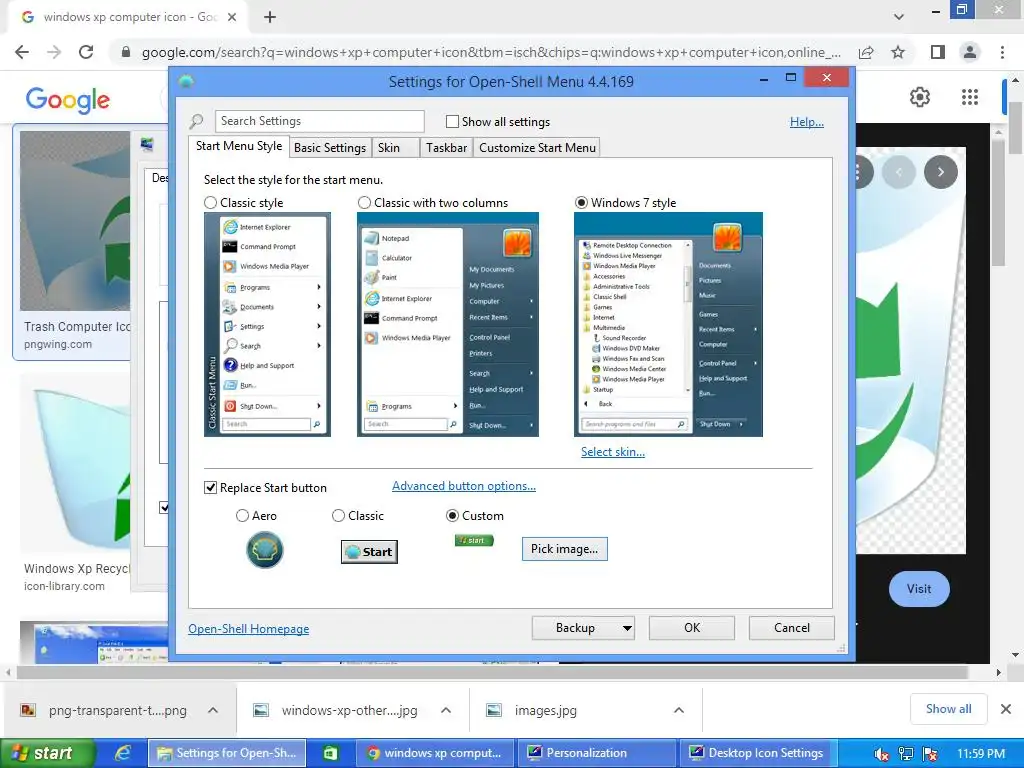Click the Help link
1024x768 pixels.
coord(807,121)
